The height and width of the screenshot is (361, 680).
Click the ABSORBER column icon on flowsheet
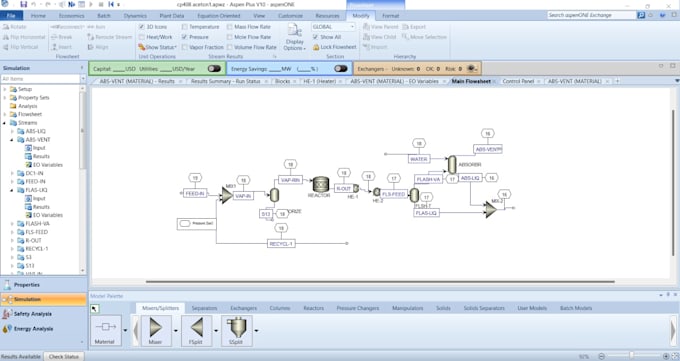pos(452,165)
